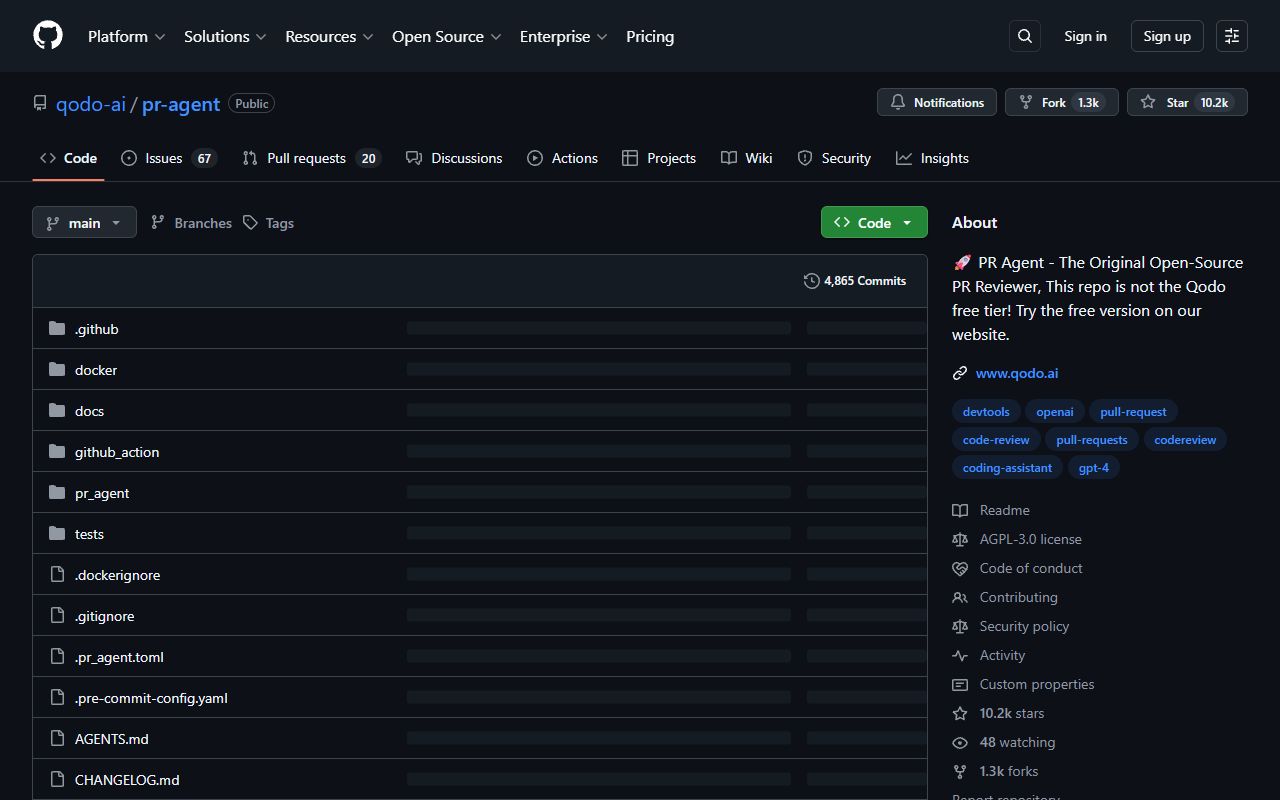Expand the Platform navigation menu
This screenshot has width=1280, height=800.
126,36
